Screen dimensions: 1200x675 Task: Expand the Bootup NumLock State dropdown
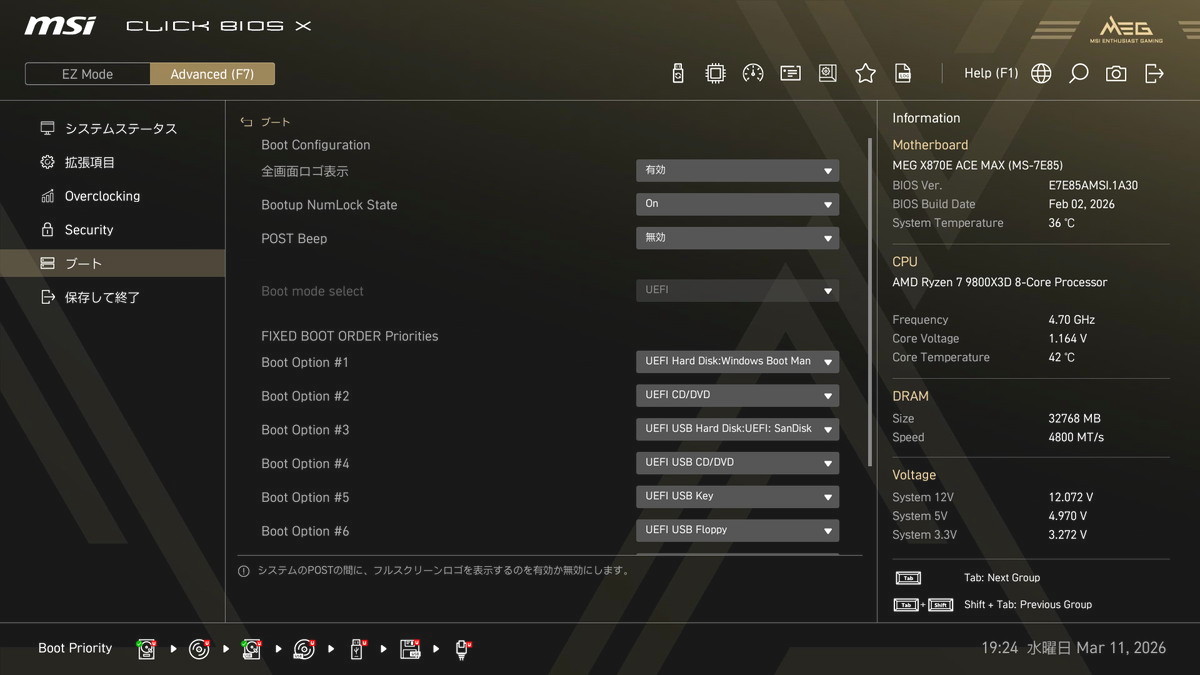[737, 204]
